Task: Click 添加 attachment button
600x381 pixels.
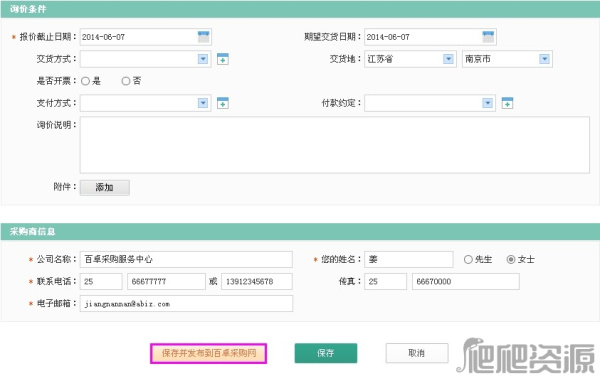Action: (104, 187)
